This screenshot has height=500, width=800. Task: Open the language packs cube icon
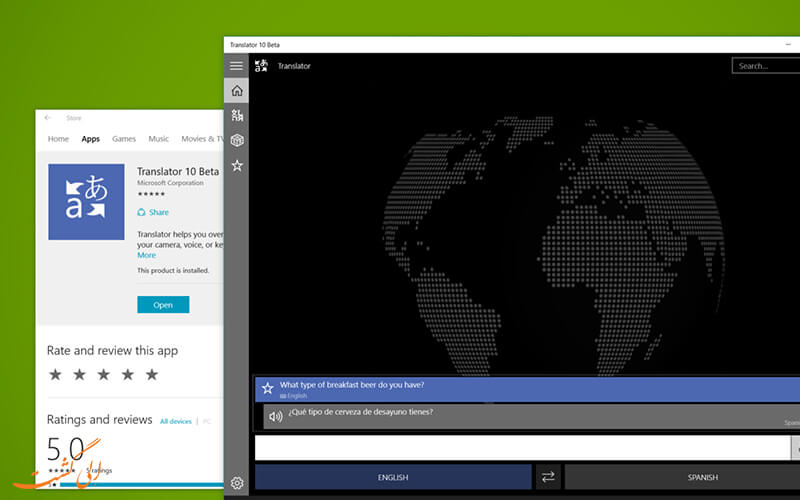click(x=237, y=140)
